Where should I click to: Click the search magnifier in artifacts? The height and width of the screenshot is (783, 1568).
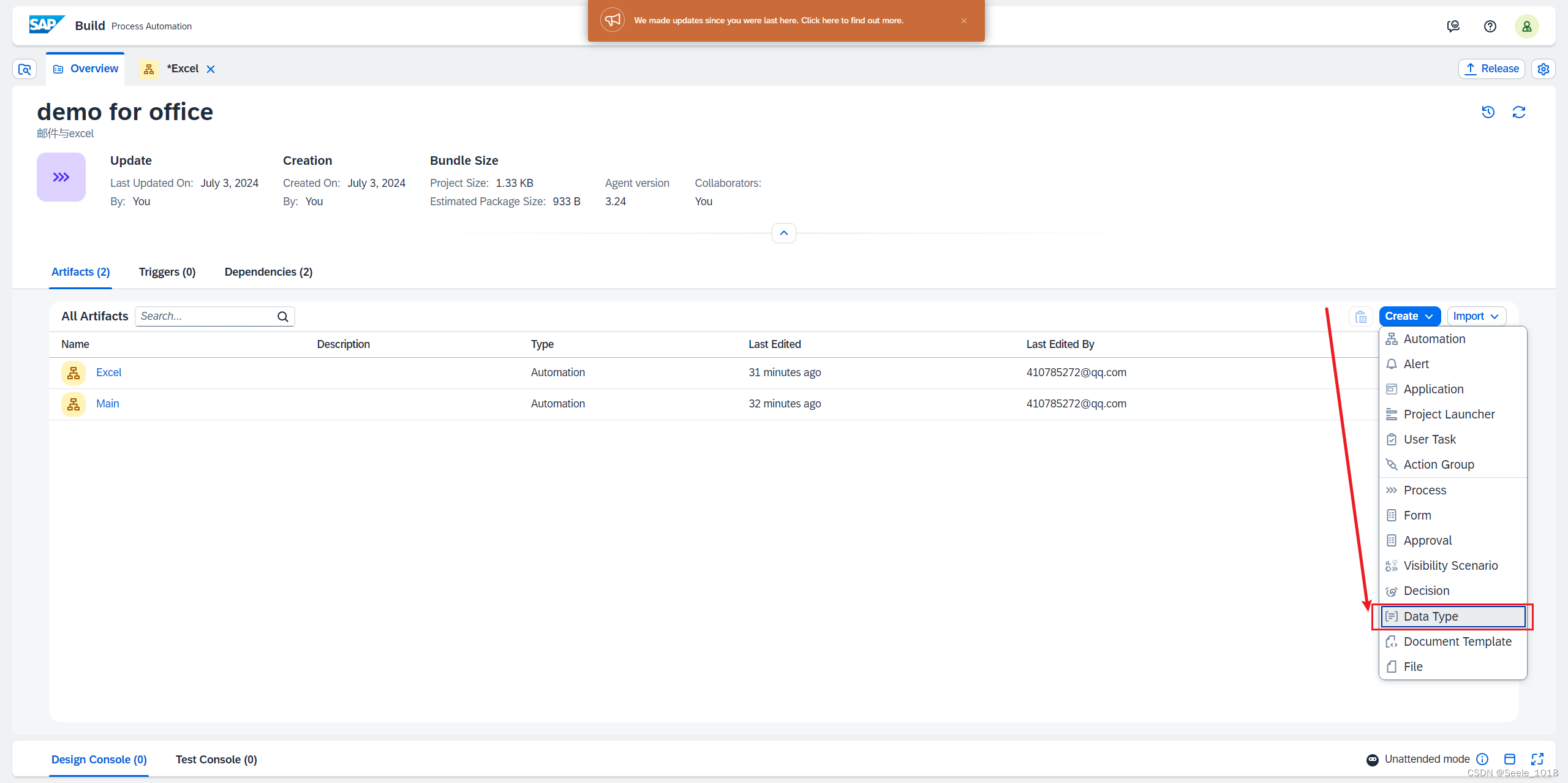[282, 317]
